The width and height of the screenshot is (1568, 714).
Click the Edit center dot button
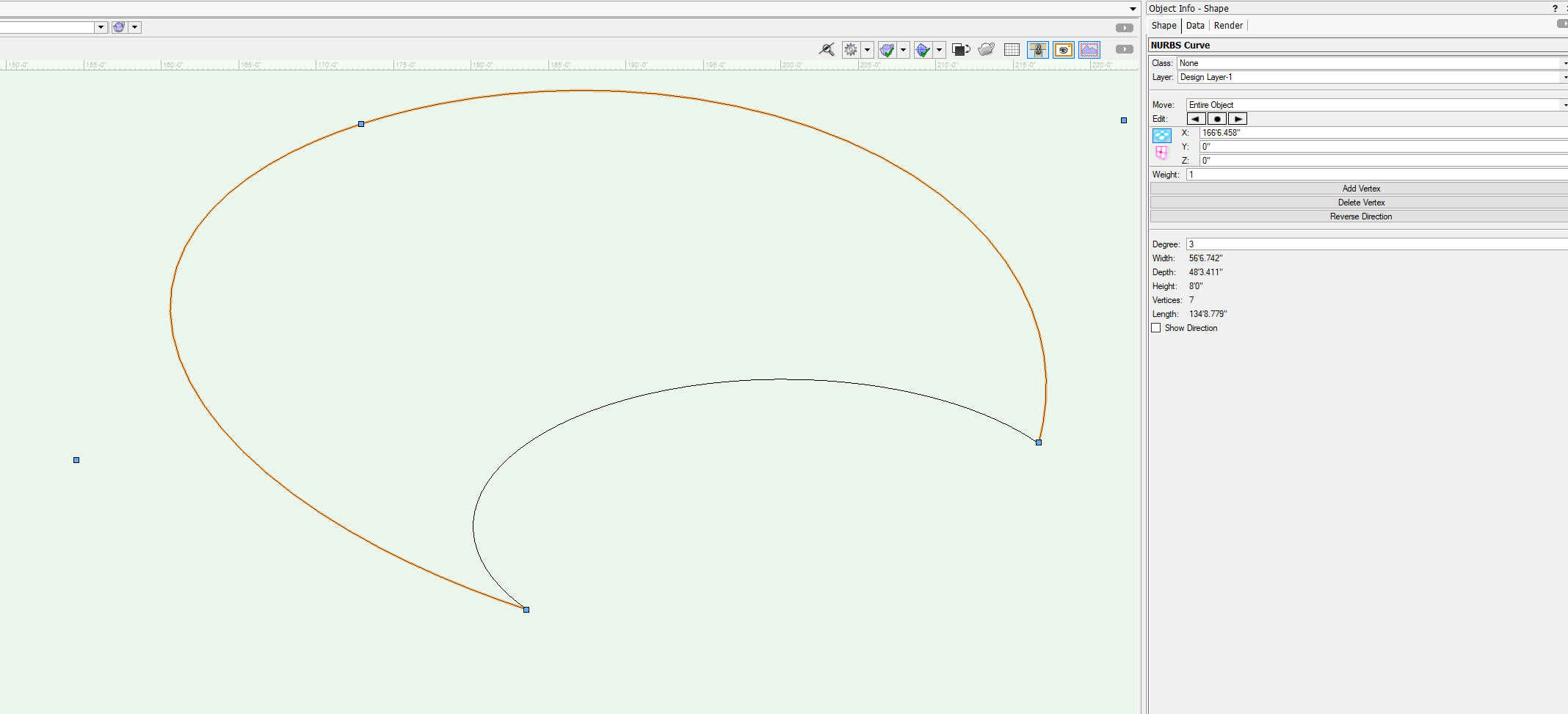coord(1217,119)
